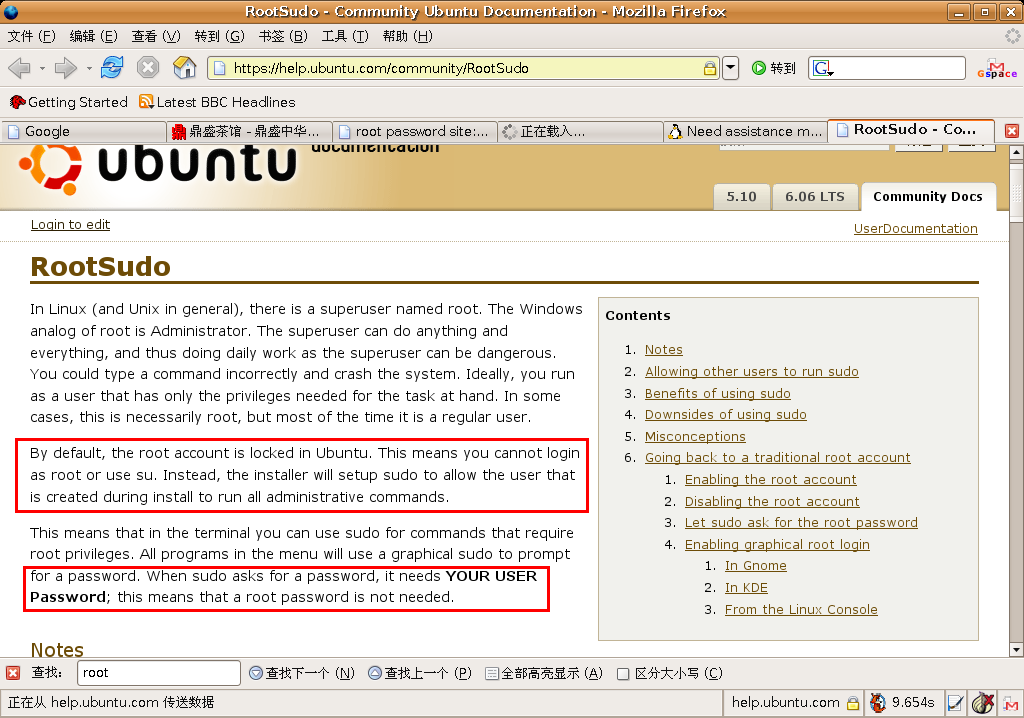Click the notepad edit icon in status bar
This screenshot has width=1024, height=718.
click(x=955, y=703)
